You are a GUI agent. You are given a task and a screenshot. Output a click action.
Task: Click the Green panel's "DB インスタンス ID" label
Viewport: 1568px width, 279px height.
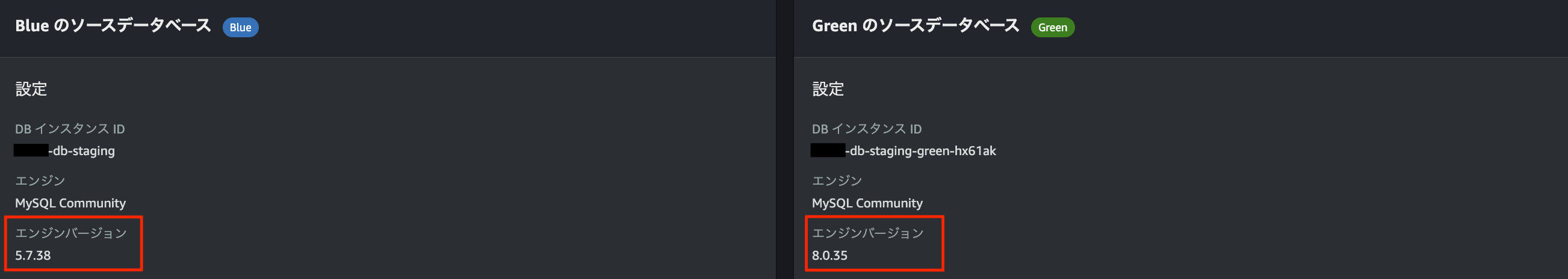[x=867, y=129]
